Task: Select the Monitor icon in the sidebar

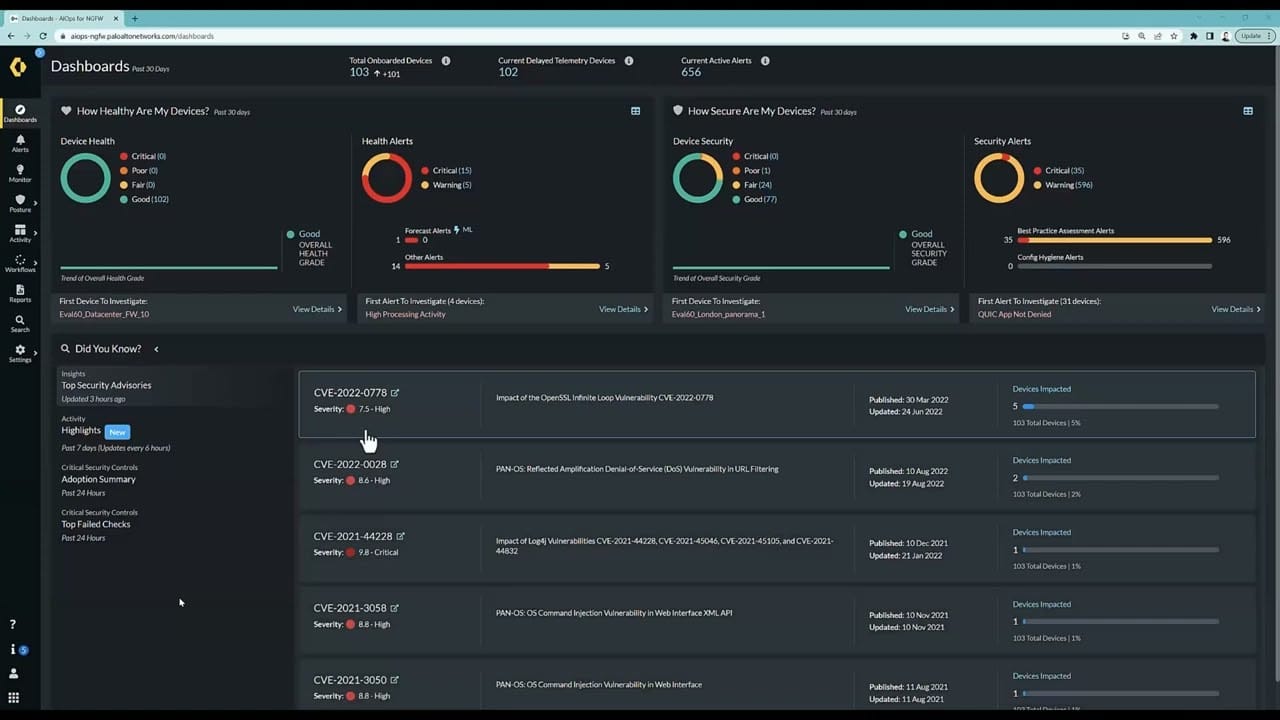Action: tap(20, 173)
